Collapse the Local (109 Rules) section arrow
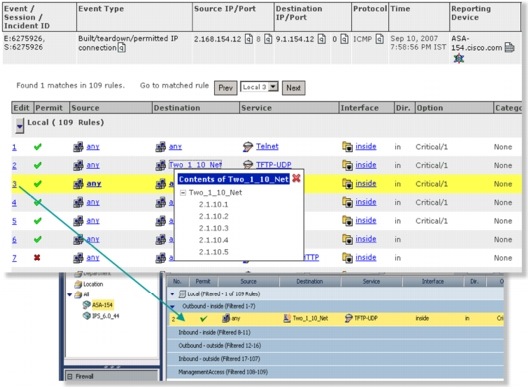Screen dimensions: 529x389 (20, 126)
